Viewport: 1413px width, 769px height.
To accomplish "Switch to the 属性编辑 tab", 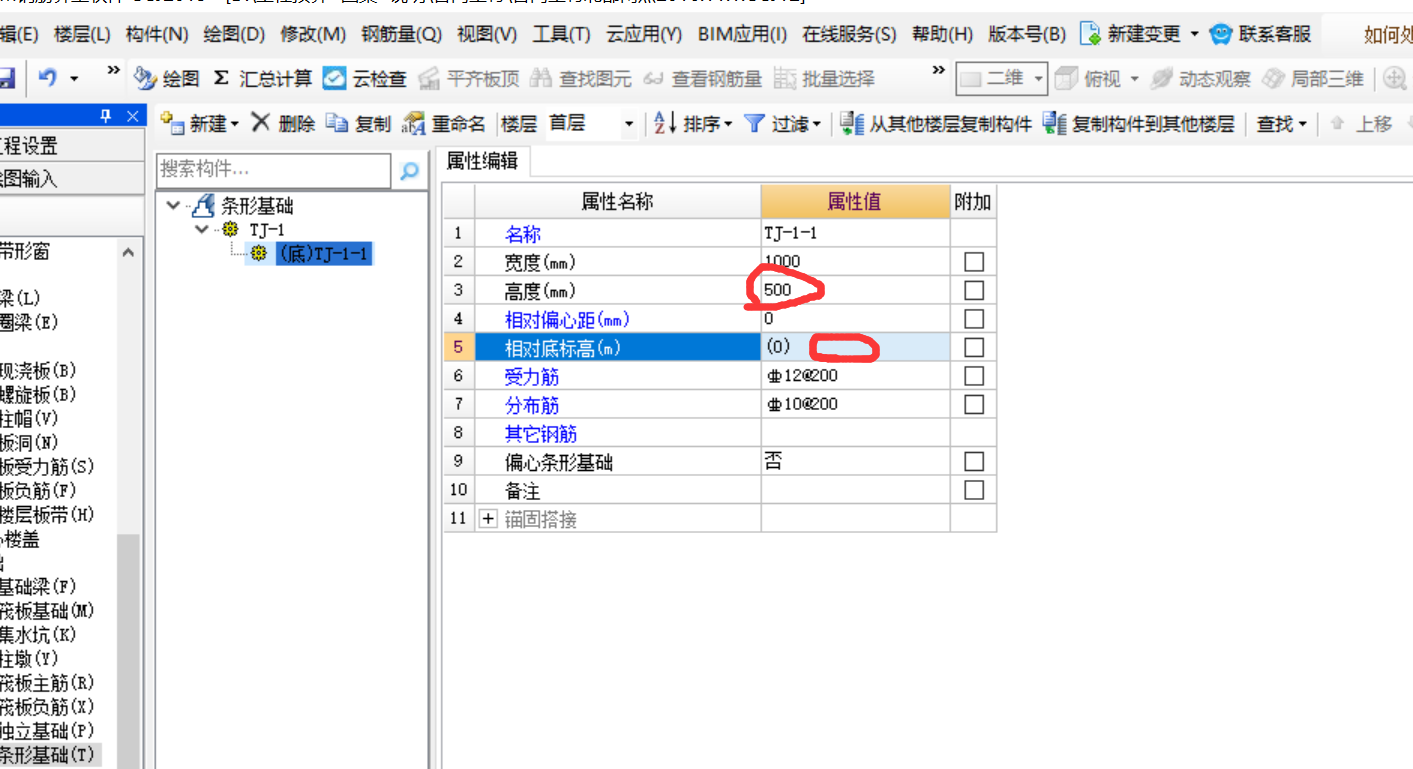I will click(x=481, y=161).
